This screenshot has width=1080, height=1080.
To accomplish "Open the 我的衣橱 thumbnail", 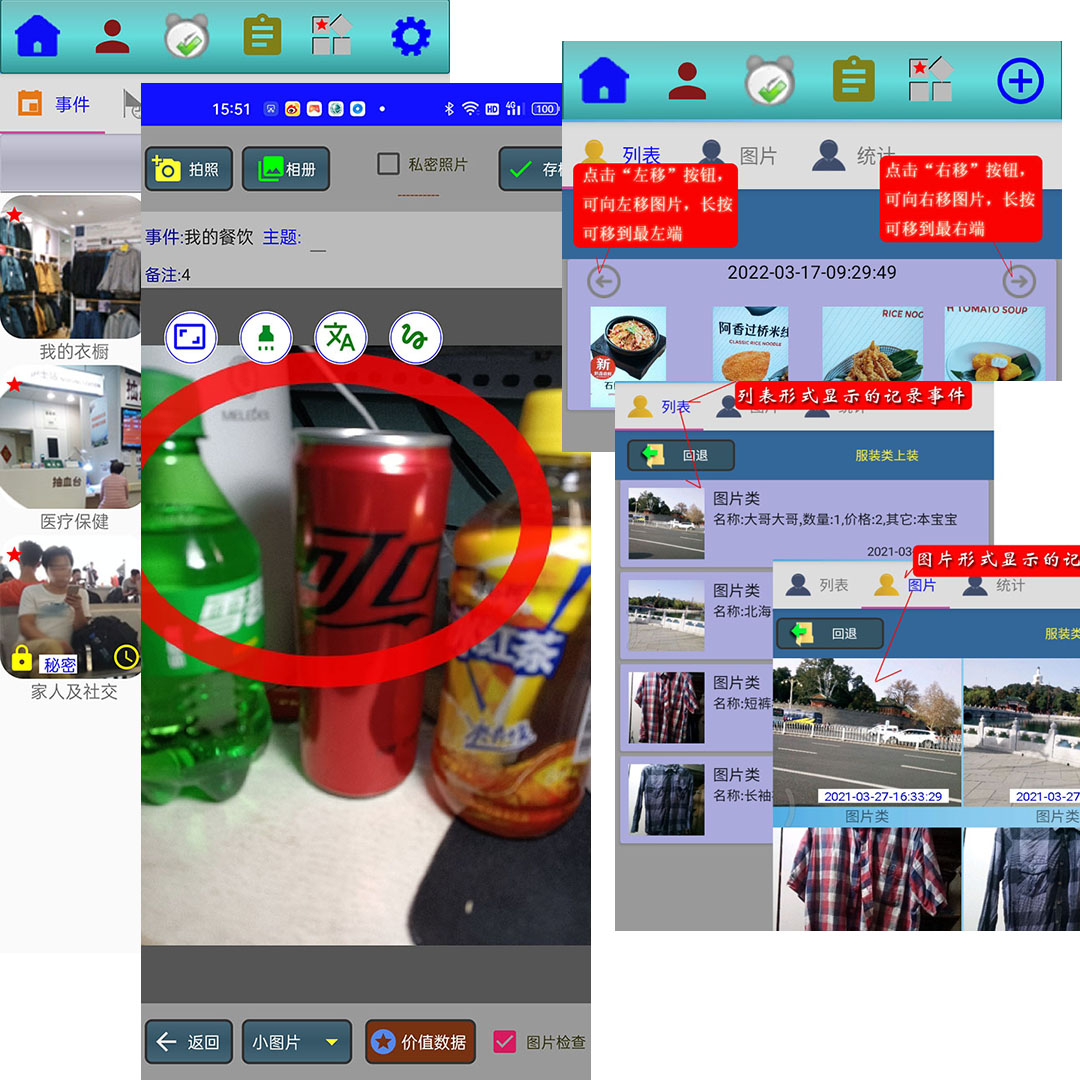I will click(72, 268).
